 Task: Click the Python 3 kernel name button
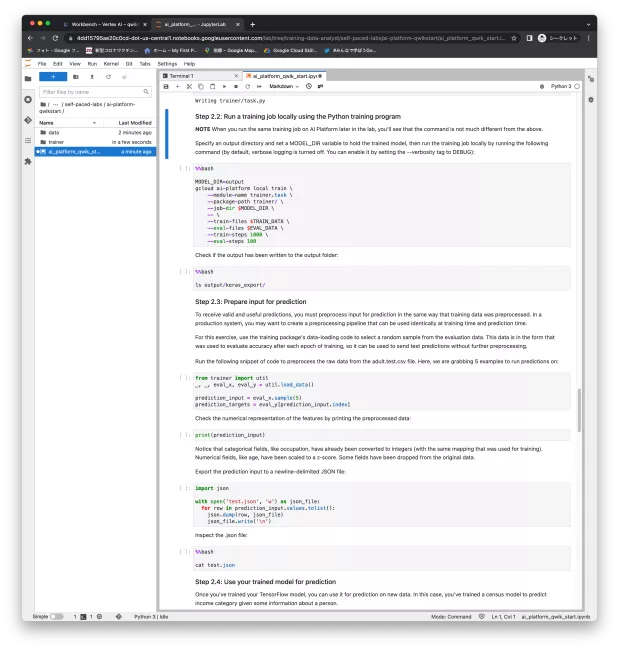point(561,87)
